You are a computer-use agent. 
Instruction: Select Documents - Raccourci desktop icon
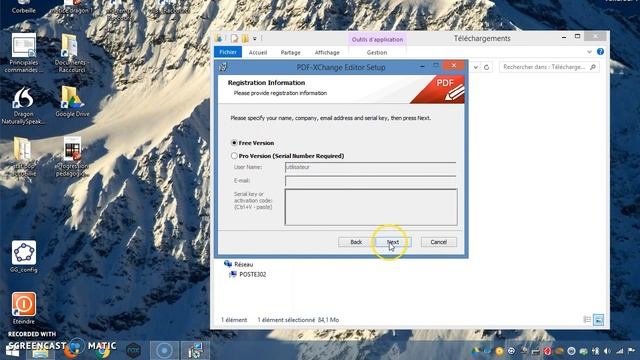tap(71, 53)
